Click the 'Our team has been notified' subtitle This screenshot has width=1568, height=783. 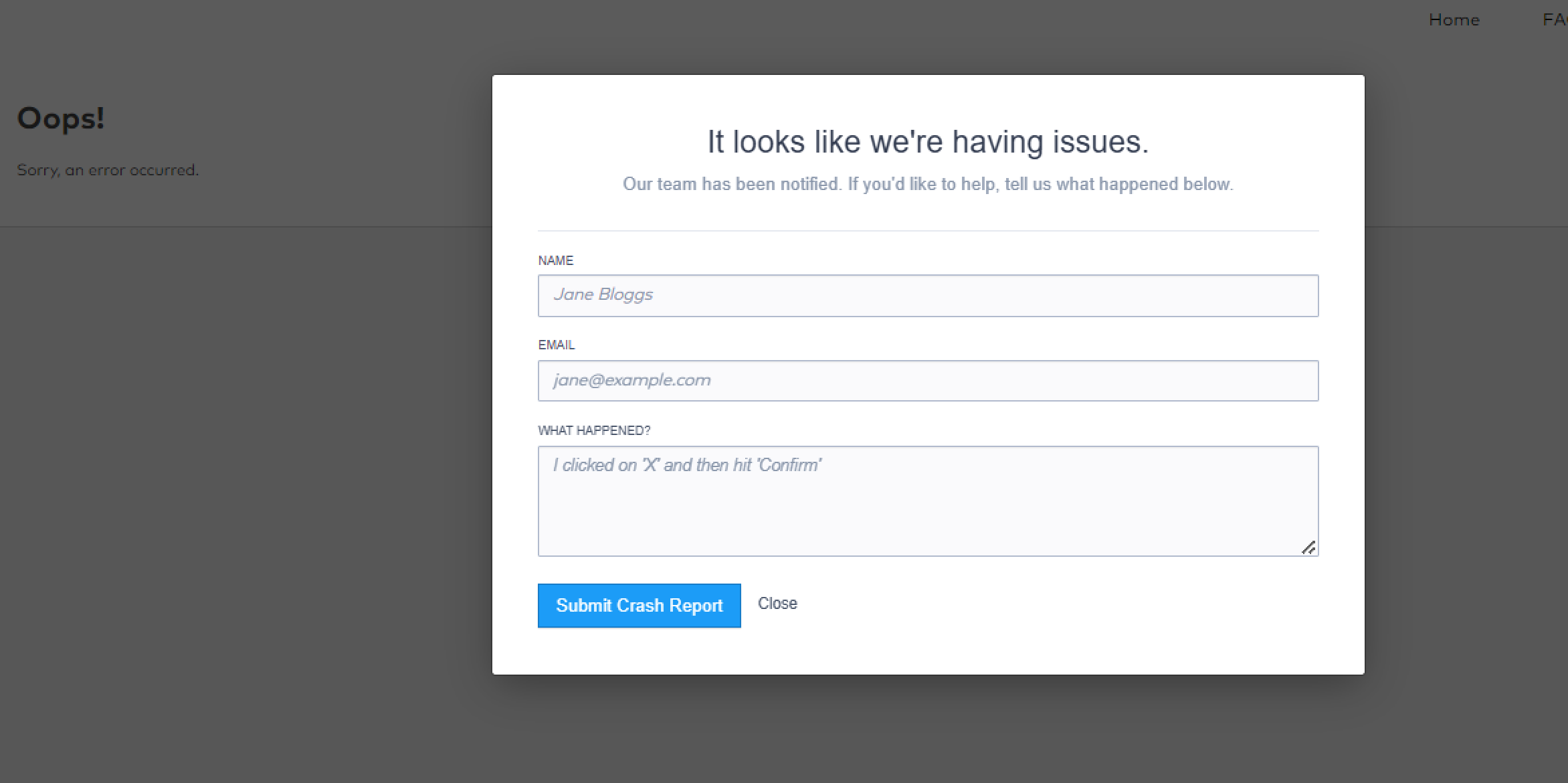point(928,184)
